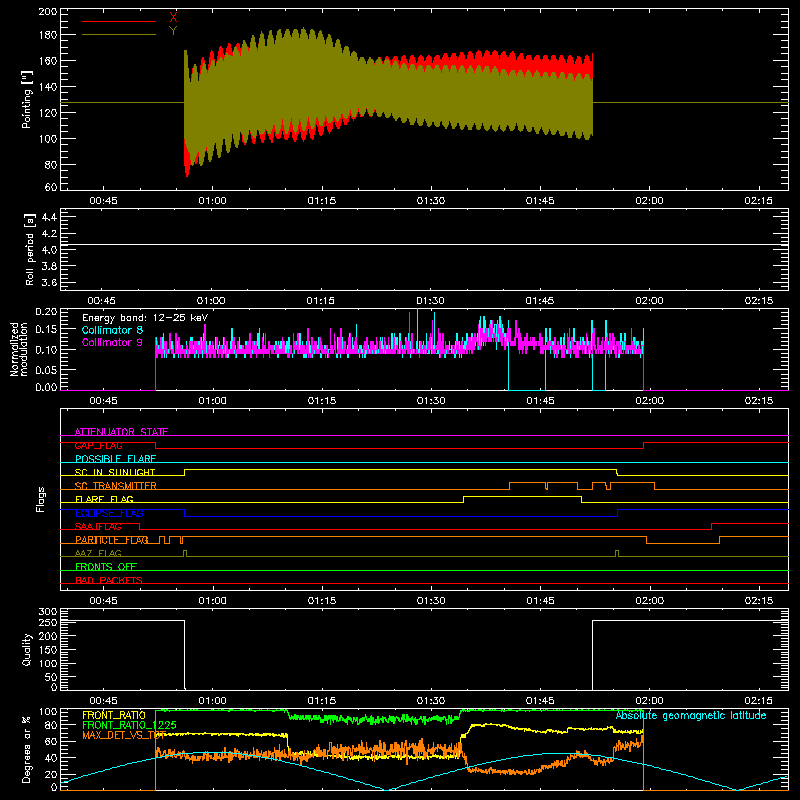The image size is (800, 800).
Task: Click the GAP_FLAG label
Action: point(98,445)
